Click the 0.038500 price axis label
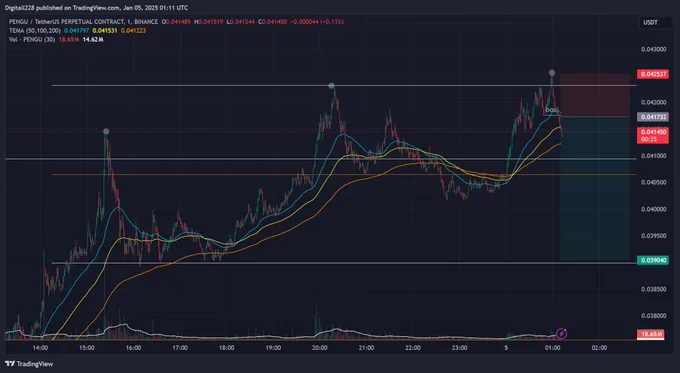680x373 pixels. click(654, 289)
